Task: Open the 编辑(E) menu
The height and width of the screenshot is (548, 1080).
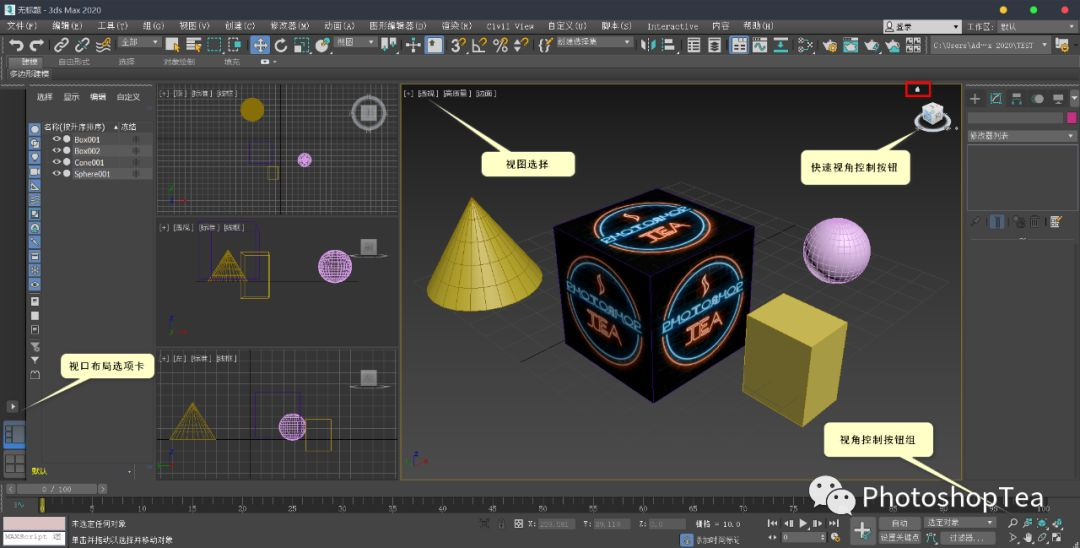Action: 67,26
